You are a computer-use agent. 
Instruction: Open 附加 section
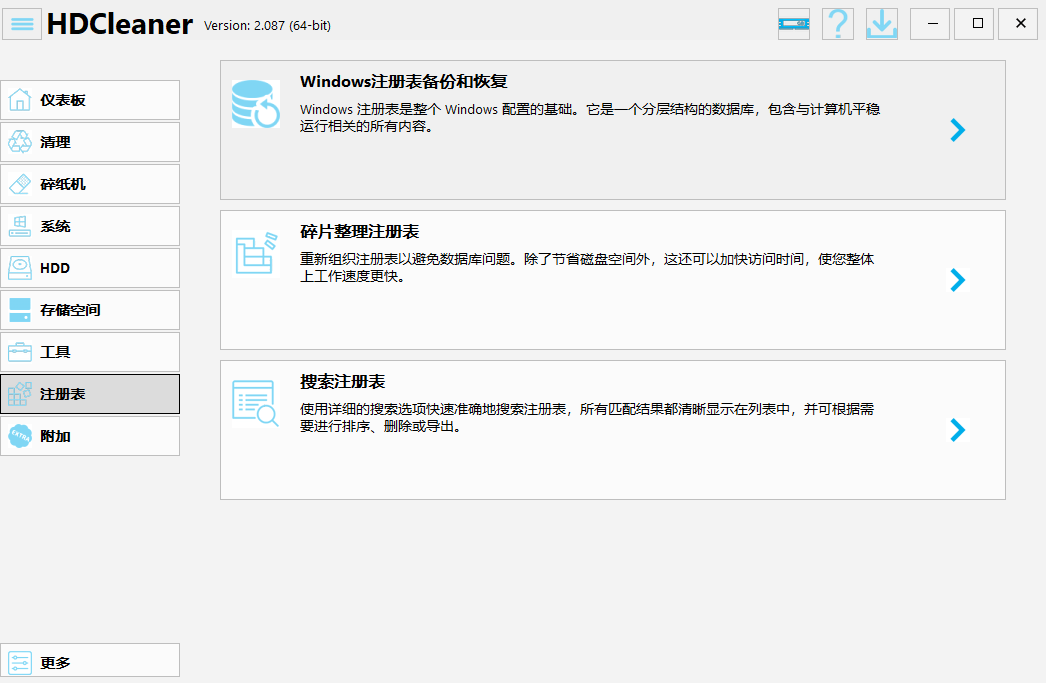(90, 436)
